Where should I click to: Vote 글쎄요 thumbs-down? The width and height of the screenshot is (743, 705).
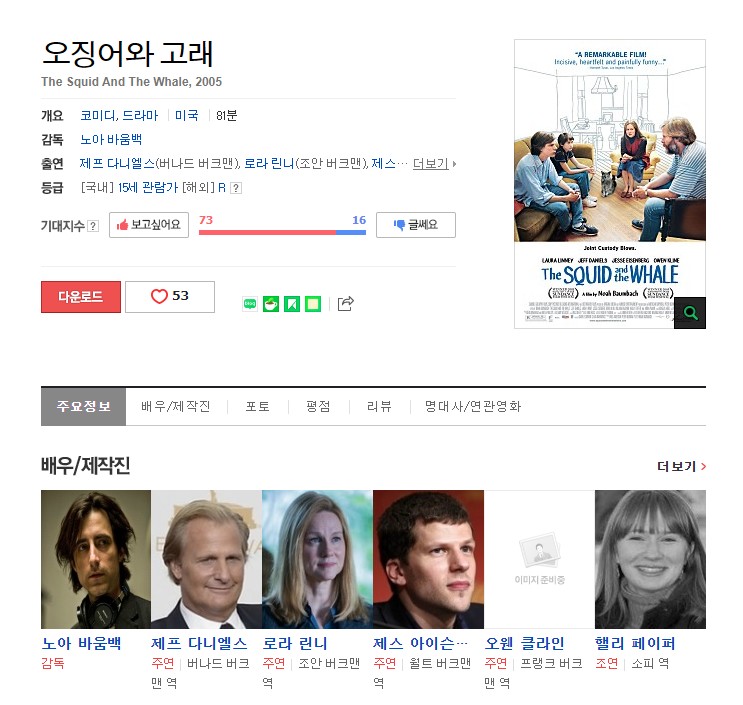click(416, 225)
